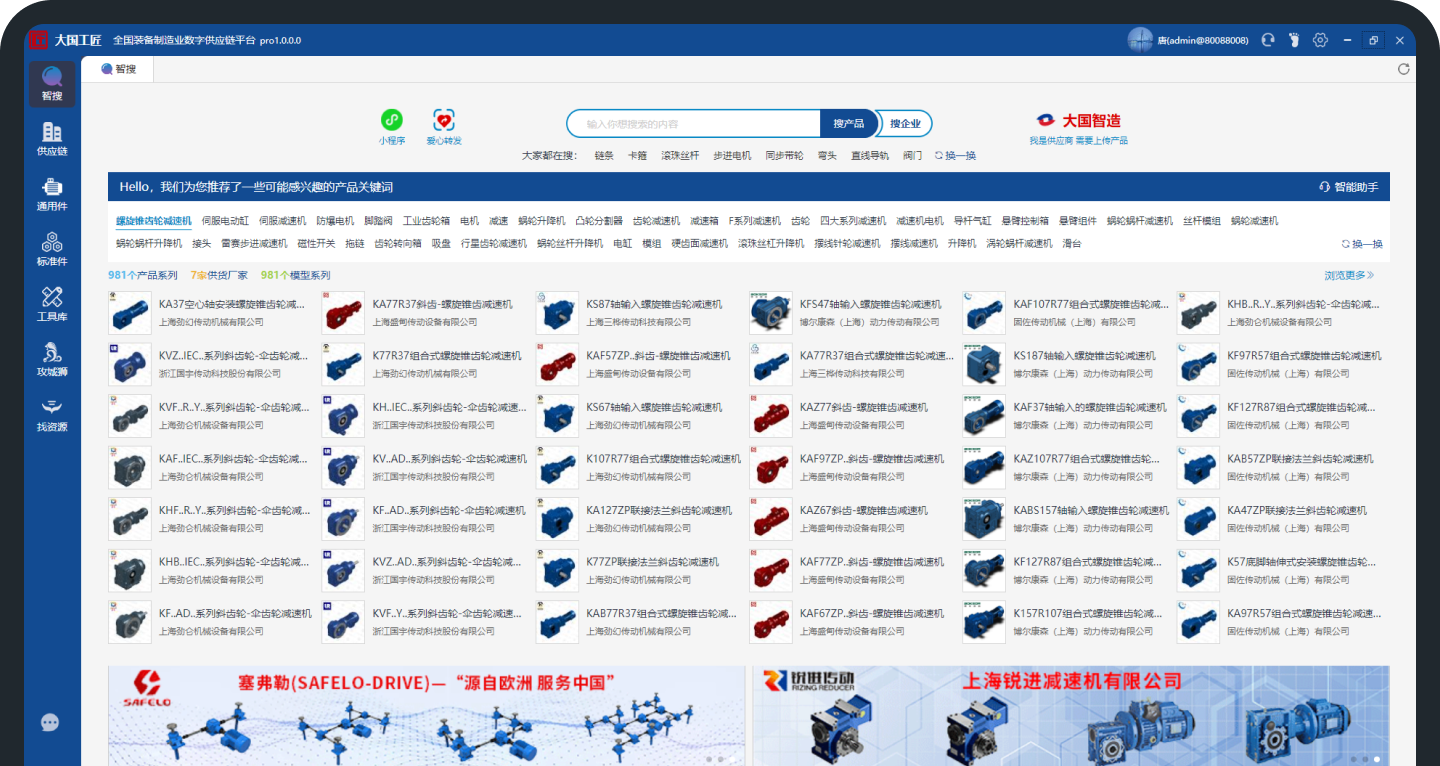Click the 找资源 sidebar icon
The width and height of the screenshot is (1440, 766).
[52, 413]
